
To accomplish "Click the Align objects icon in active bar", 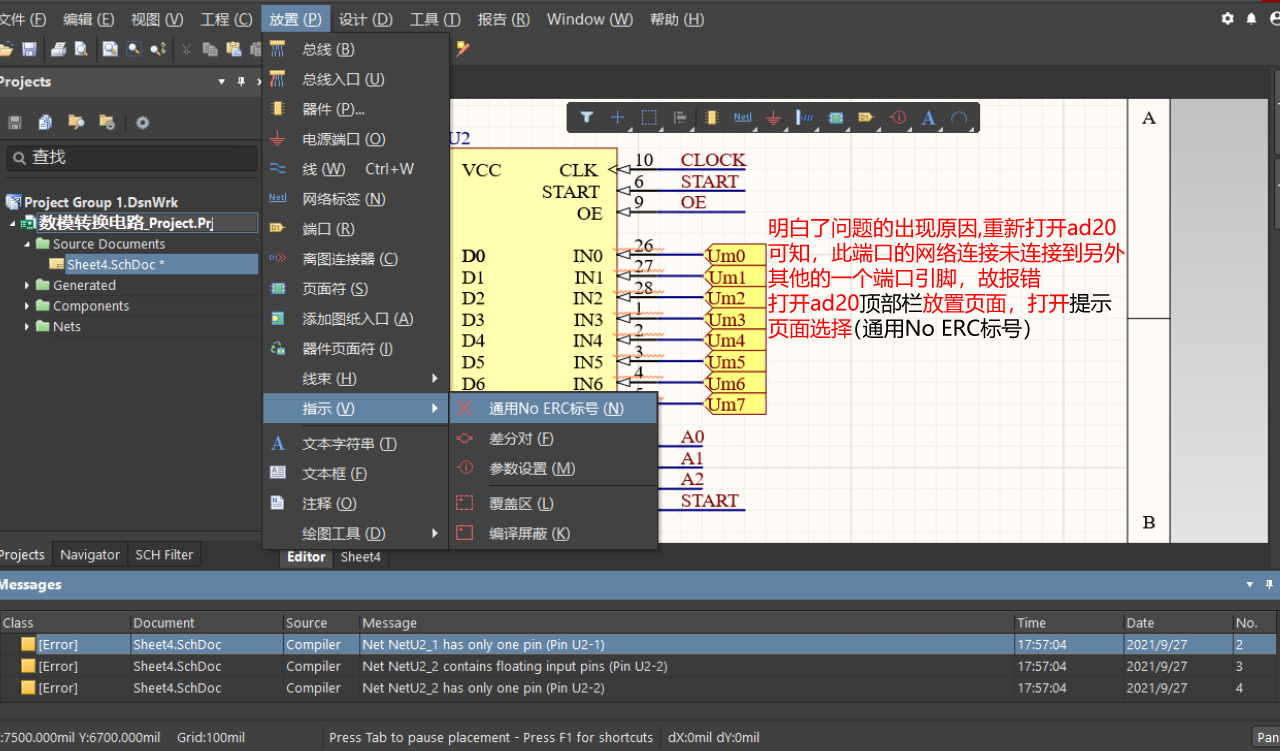I will (x=680, y=118).
